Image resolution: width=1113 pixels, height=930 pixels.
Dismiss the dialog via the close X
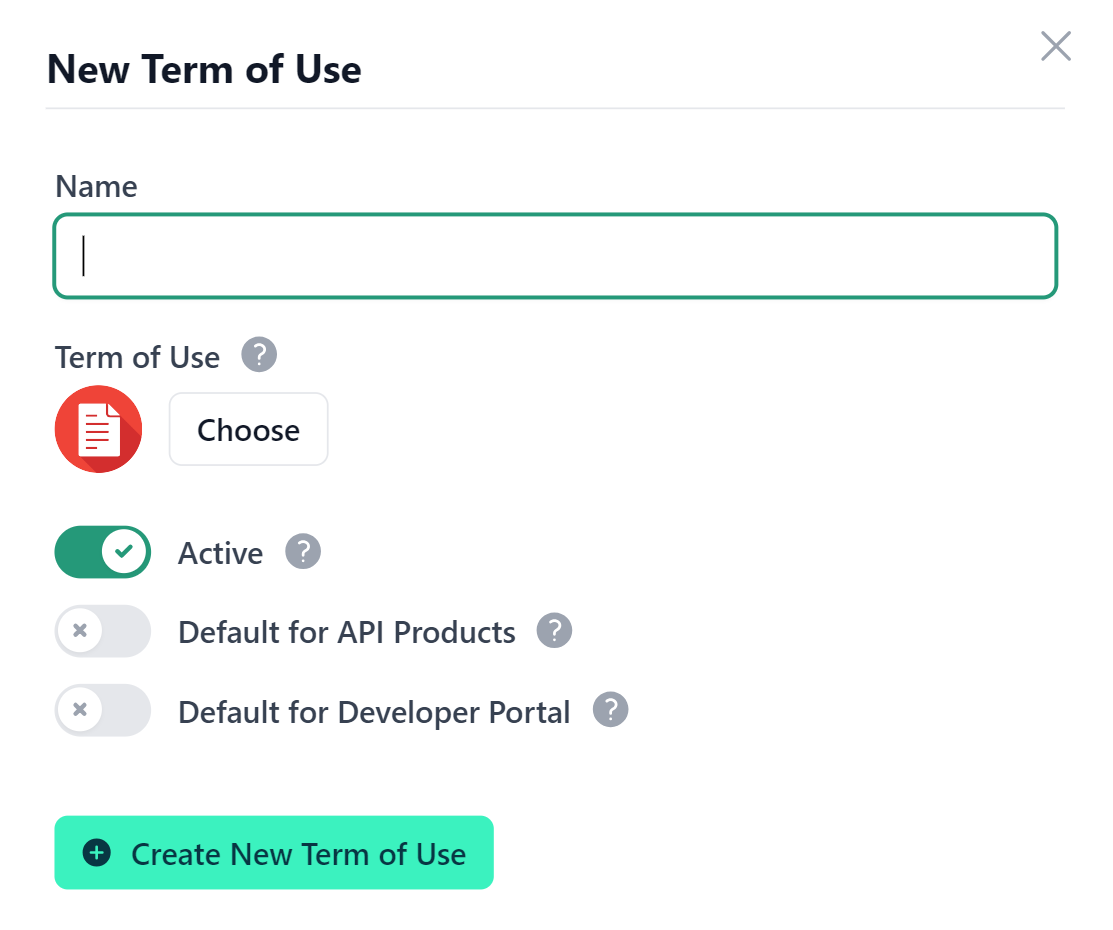pos(1055,46)
